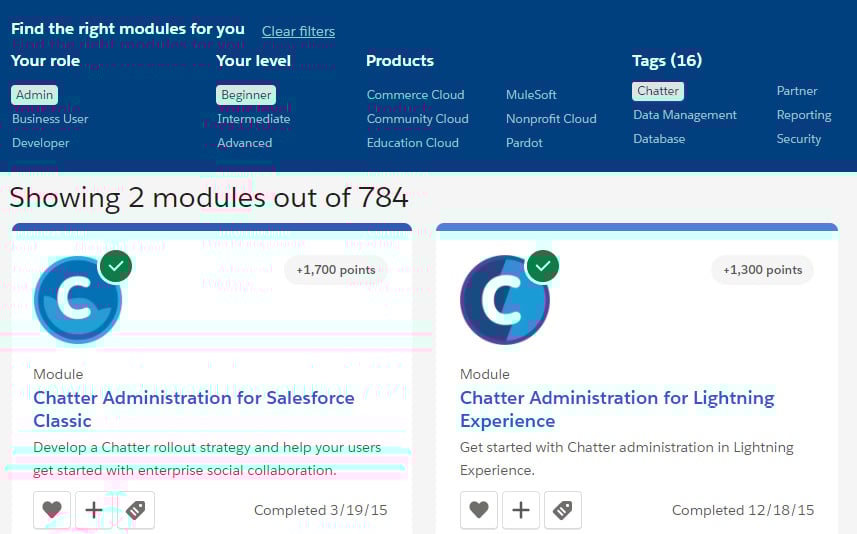Click the Showing 2 modules out of 784 text
The image size is (857, 534).
coord(209,197)
